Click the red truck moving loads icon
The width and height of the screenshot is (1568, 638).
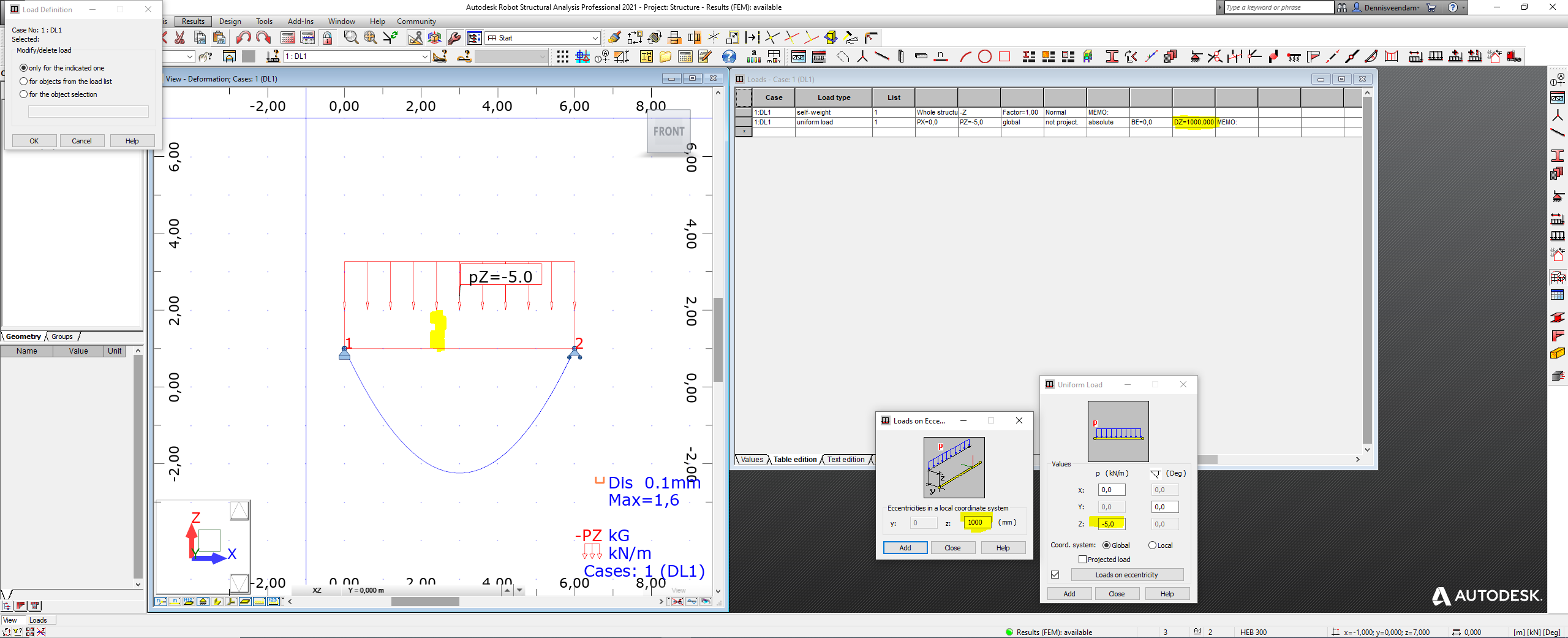coord(1514,57)
